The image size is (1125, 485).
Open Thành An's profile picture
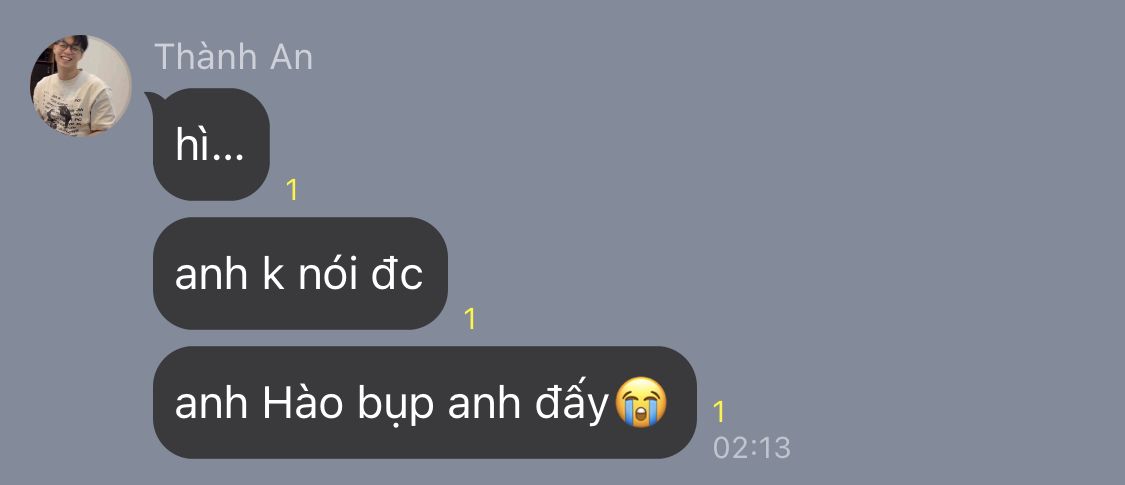[80, 85]
